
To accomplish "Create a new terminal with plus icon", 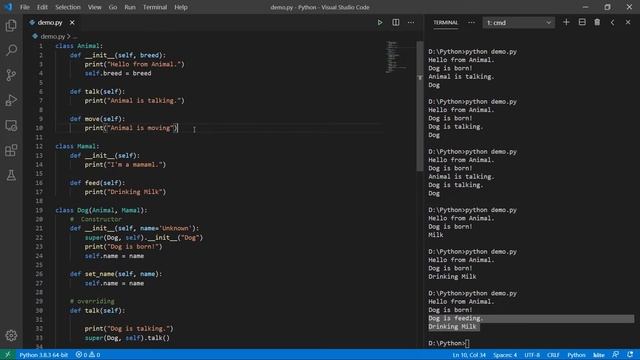I will (x=566, y=22).
